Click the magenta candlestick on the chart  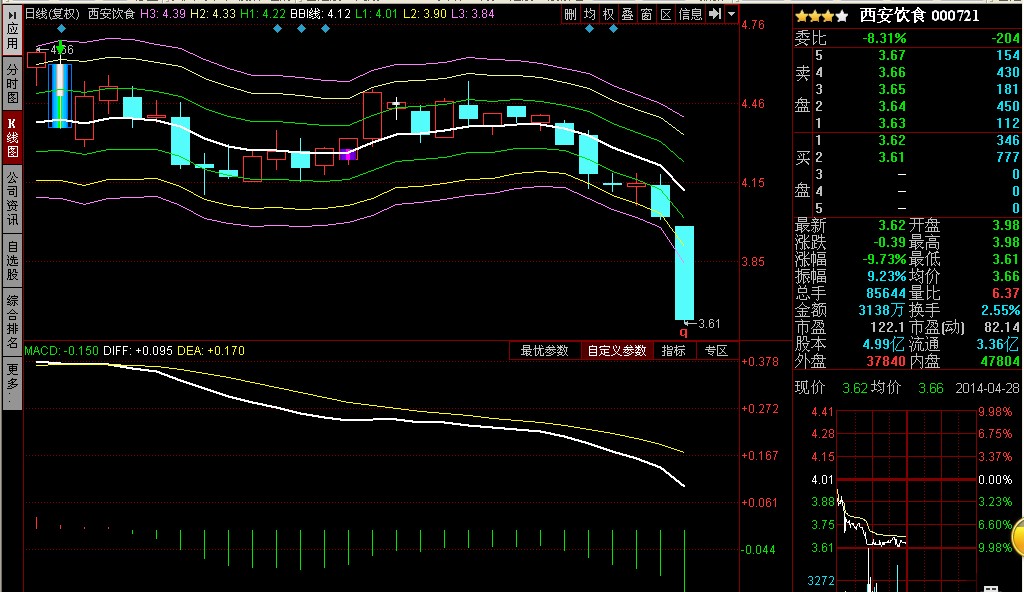(x=348, y=155)
